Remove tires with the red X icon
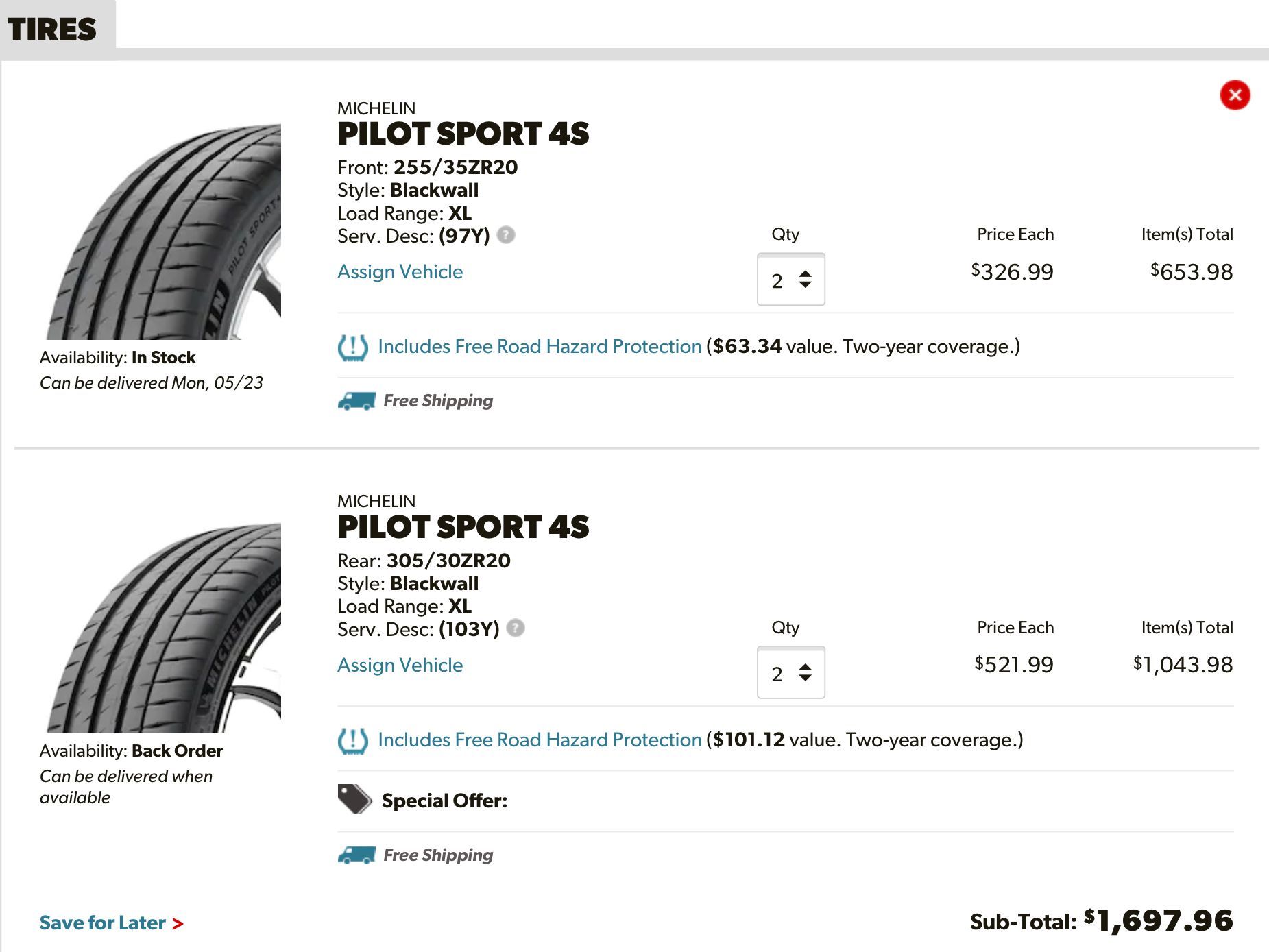 click(1235, 95)
